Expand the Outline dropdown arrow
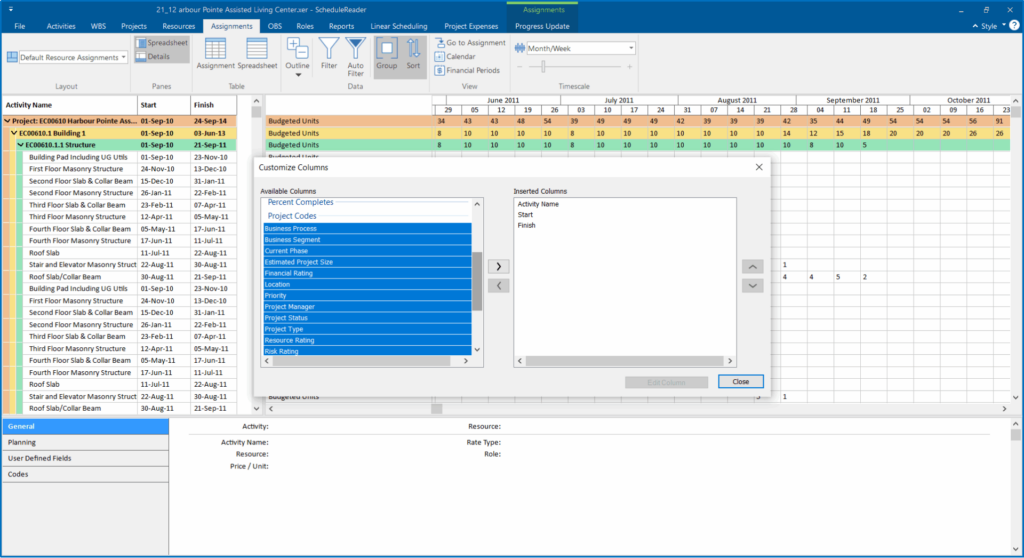The width and height of the screenshot is (1024, 558). coord(298,75)
